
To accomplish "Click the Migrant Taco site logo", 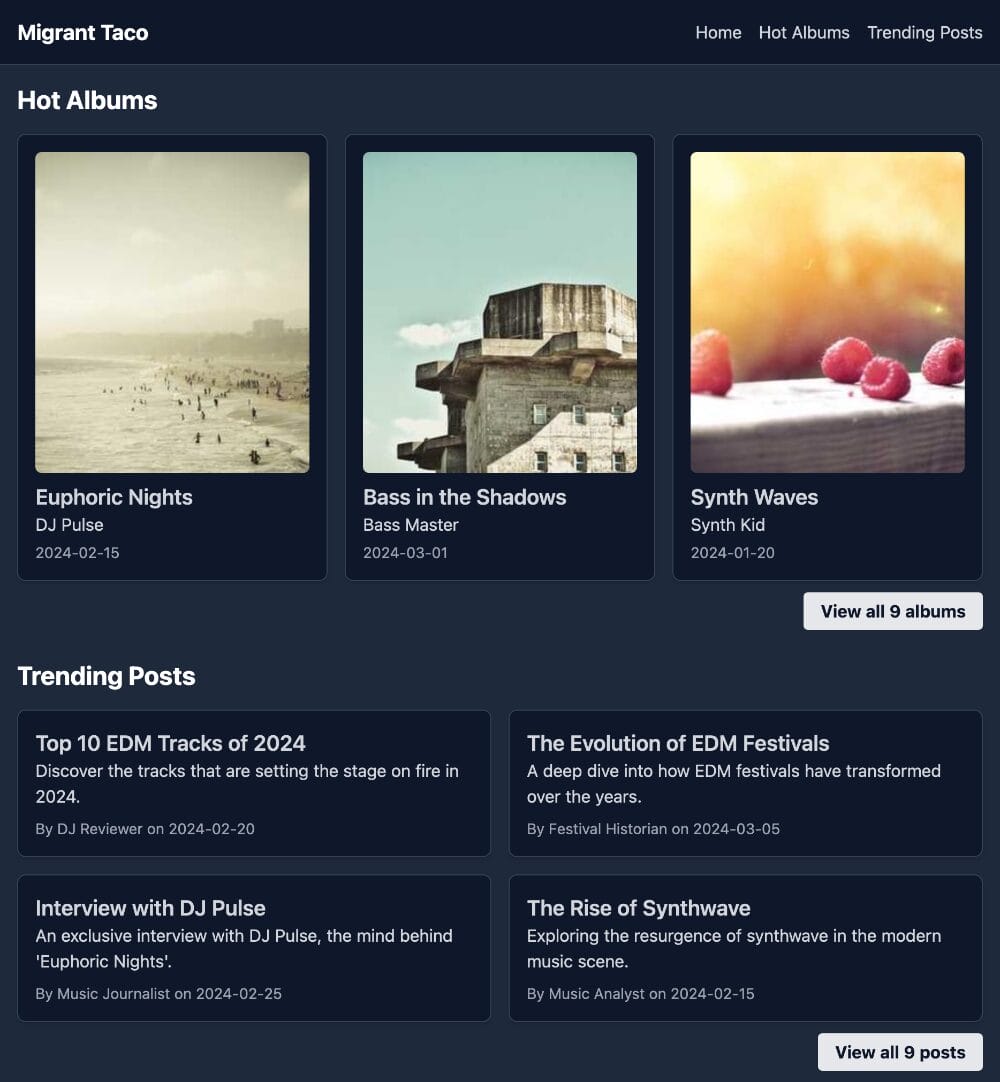I will 83,32.
